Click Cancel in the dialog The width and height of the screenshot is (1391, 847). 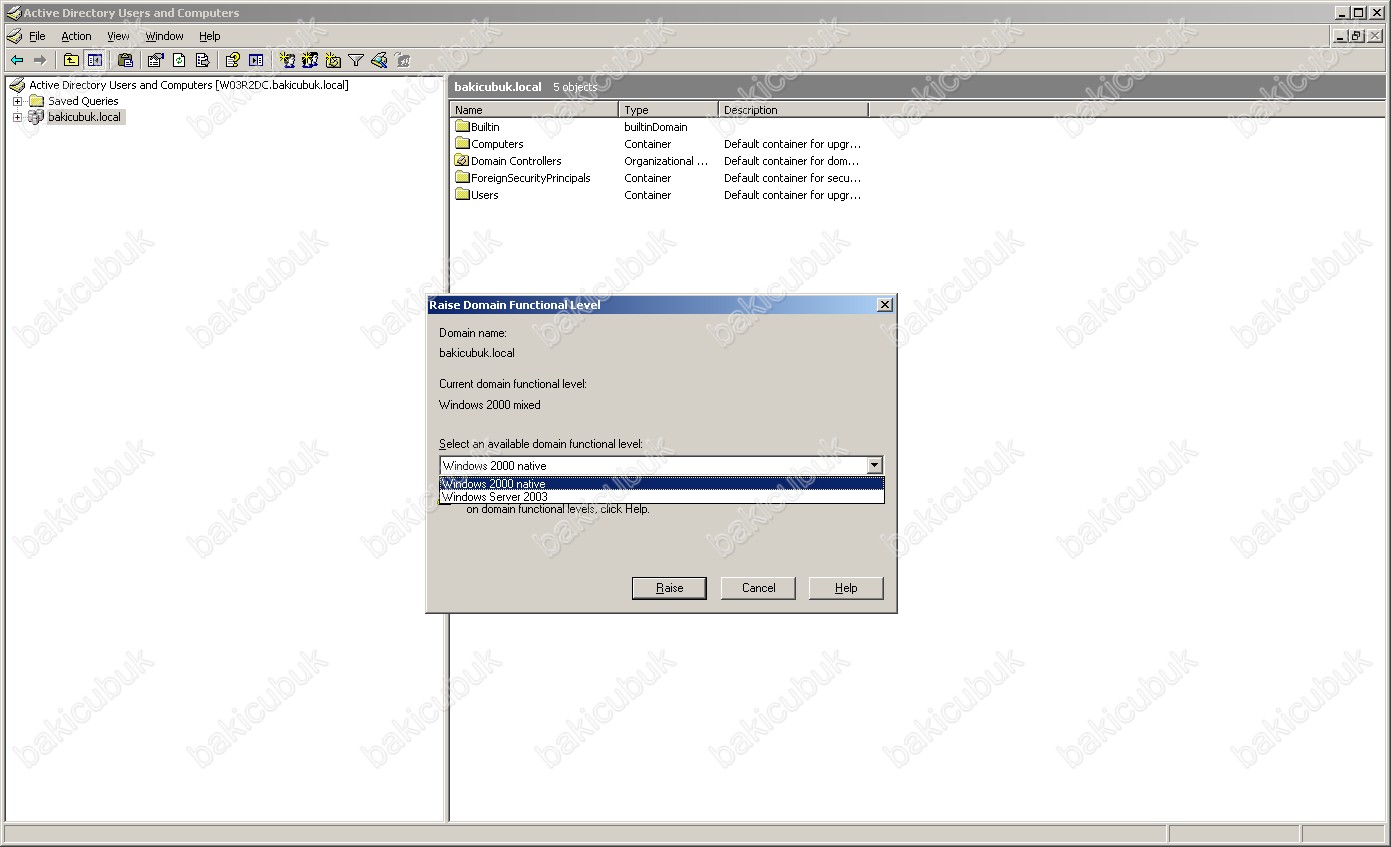pos(758,588)
